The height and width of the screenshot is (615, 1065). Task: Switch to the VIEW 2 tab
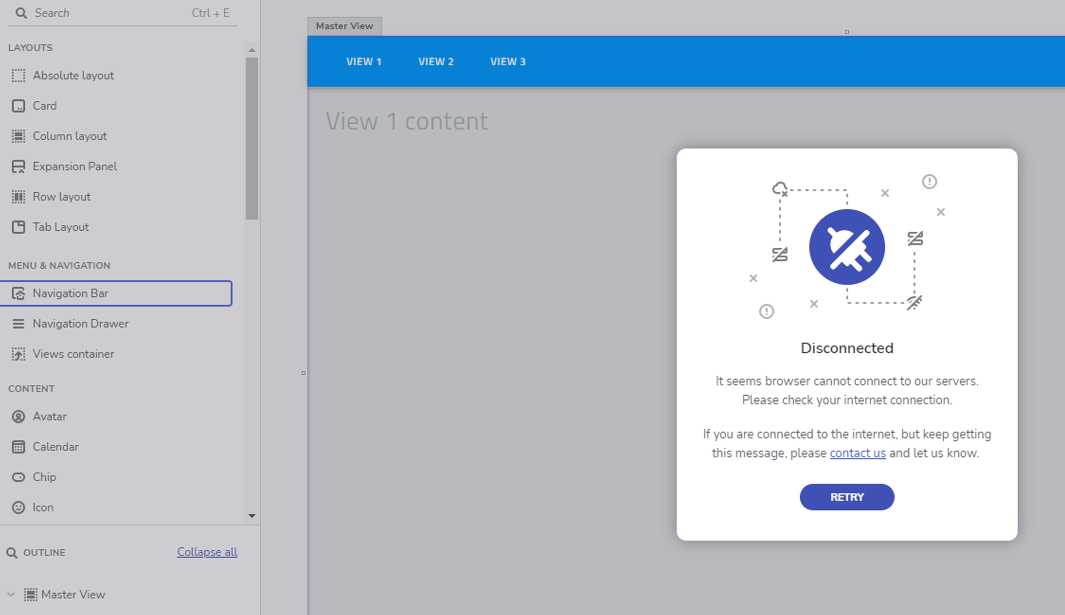click(x=436, y=62)
